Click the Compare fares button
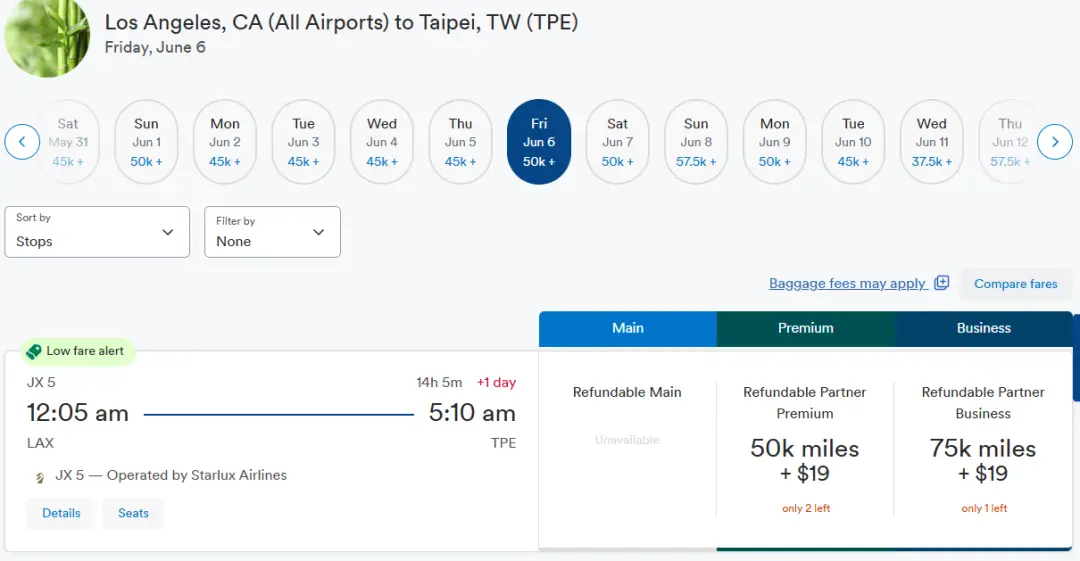1080x561 pixels. (x=1015, y=284)
